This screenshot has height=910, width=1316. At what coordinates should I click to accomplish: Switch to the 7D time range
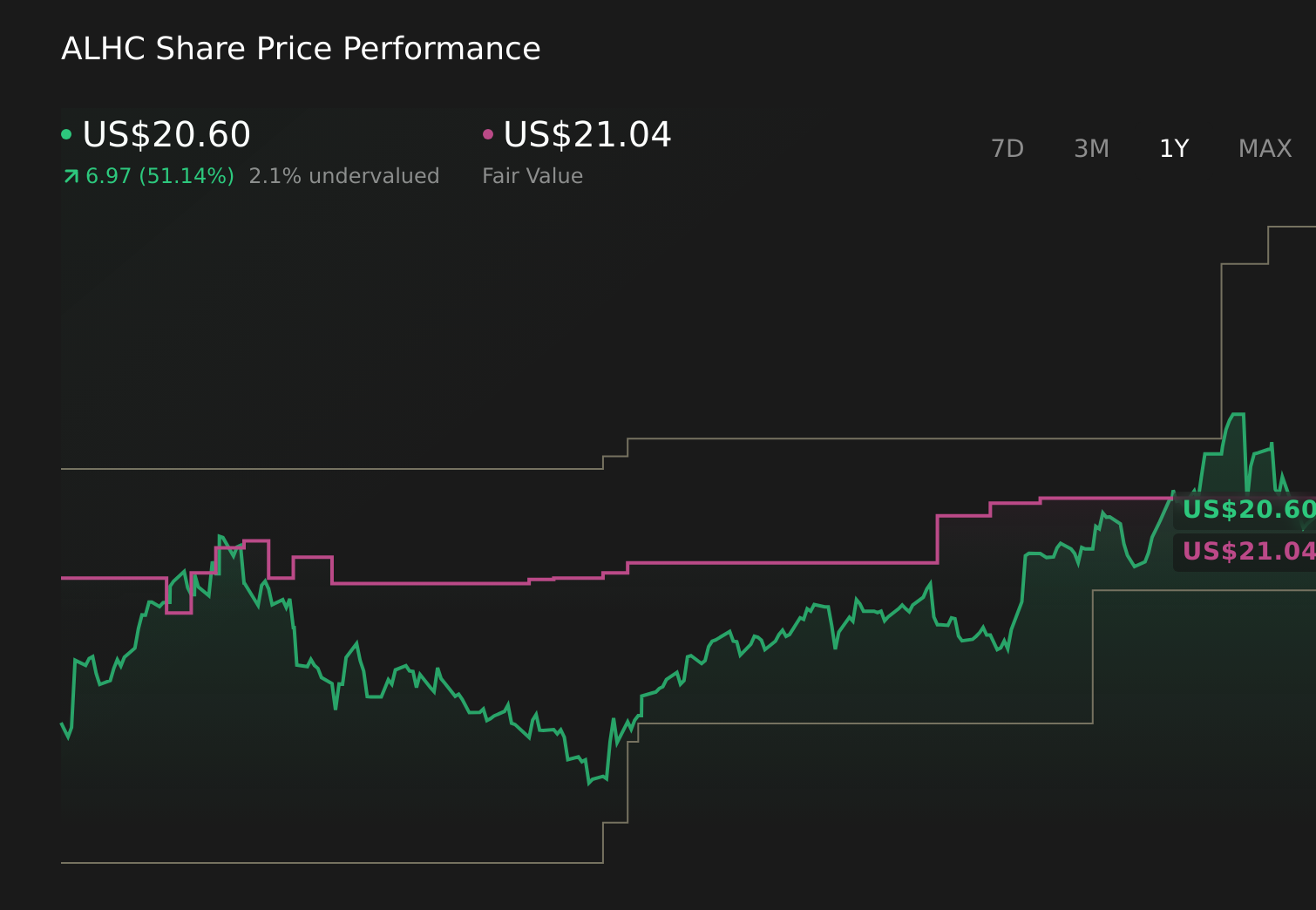(x=1007, y=148)
